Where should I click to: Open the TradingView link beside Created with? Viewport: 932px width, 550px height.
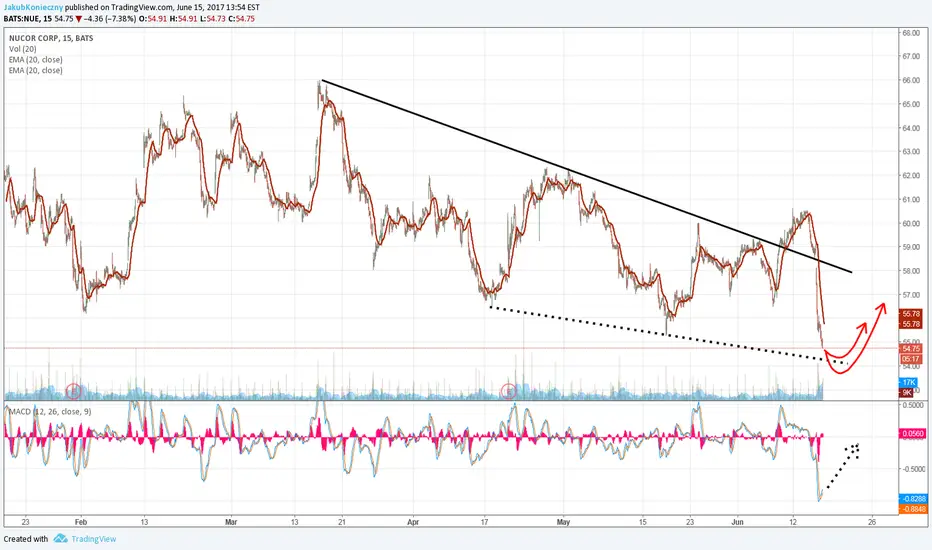94,539
